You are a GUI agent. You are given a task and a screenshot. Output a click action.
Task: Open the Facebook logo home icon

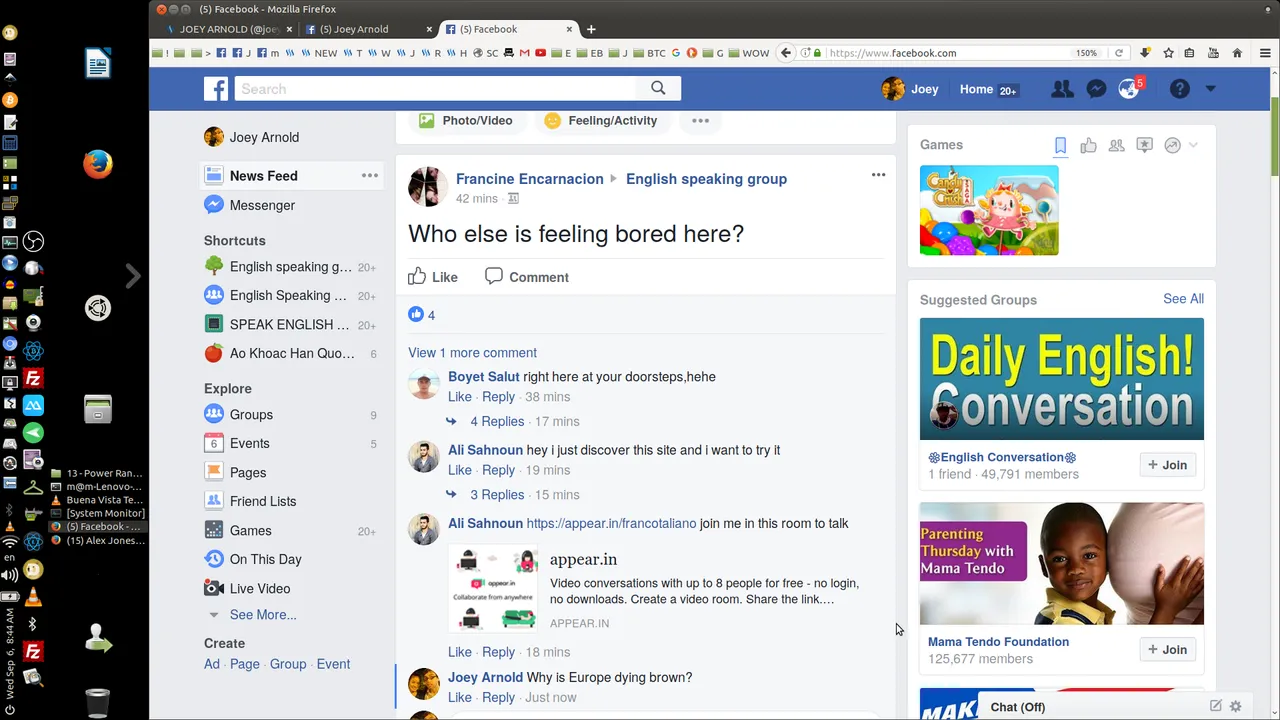216,89
